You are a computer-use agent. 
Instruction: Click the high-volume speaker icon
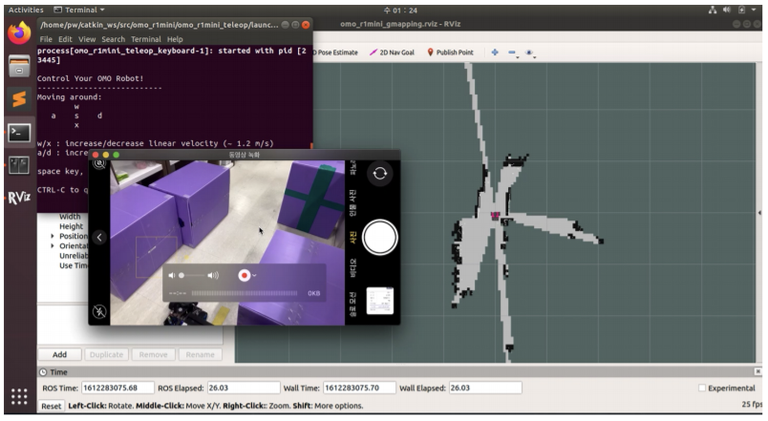click(x=213, y=276)
